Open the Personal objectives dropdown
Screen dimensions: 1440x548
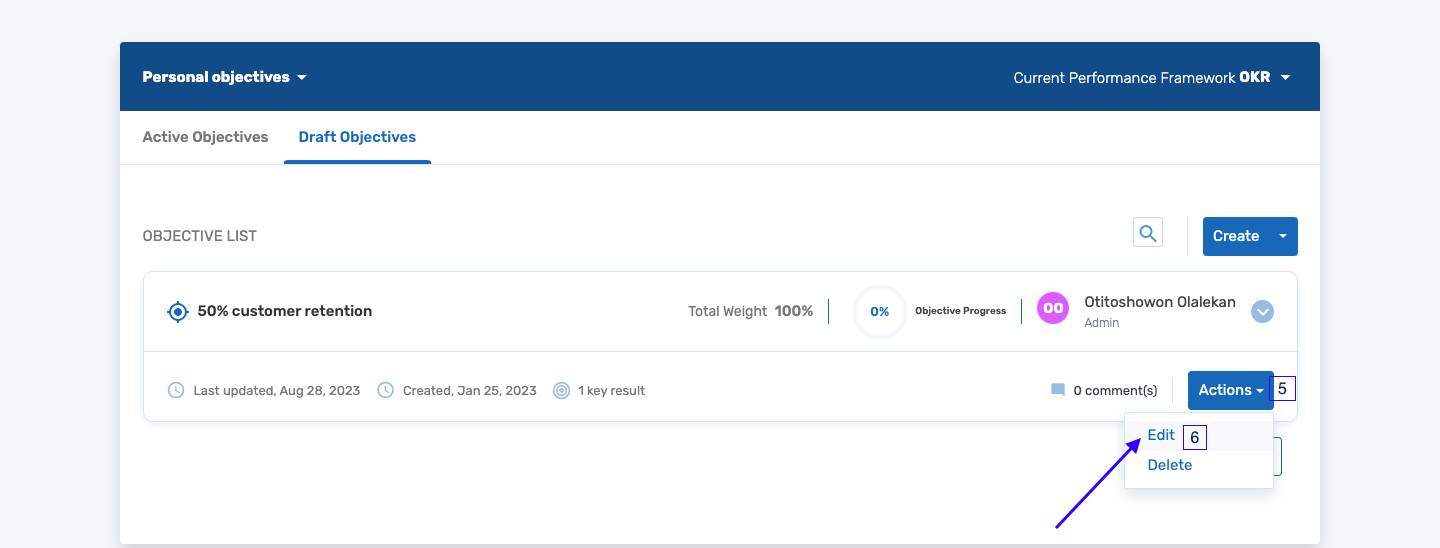pos(224,77)
